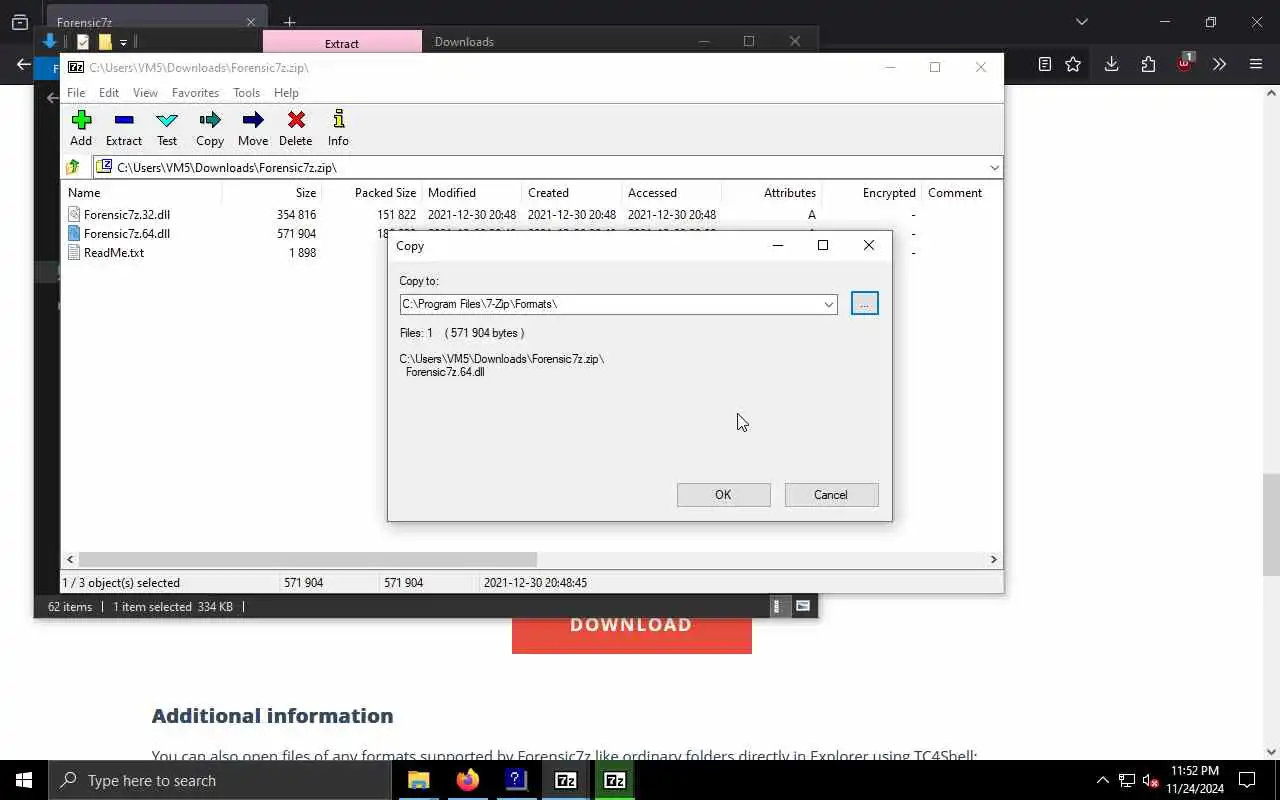Click Cancel in the Copy dialog
Image resolution: width=1280 pixels, height=800 pixels.
coord(831,495)
